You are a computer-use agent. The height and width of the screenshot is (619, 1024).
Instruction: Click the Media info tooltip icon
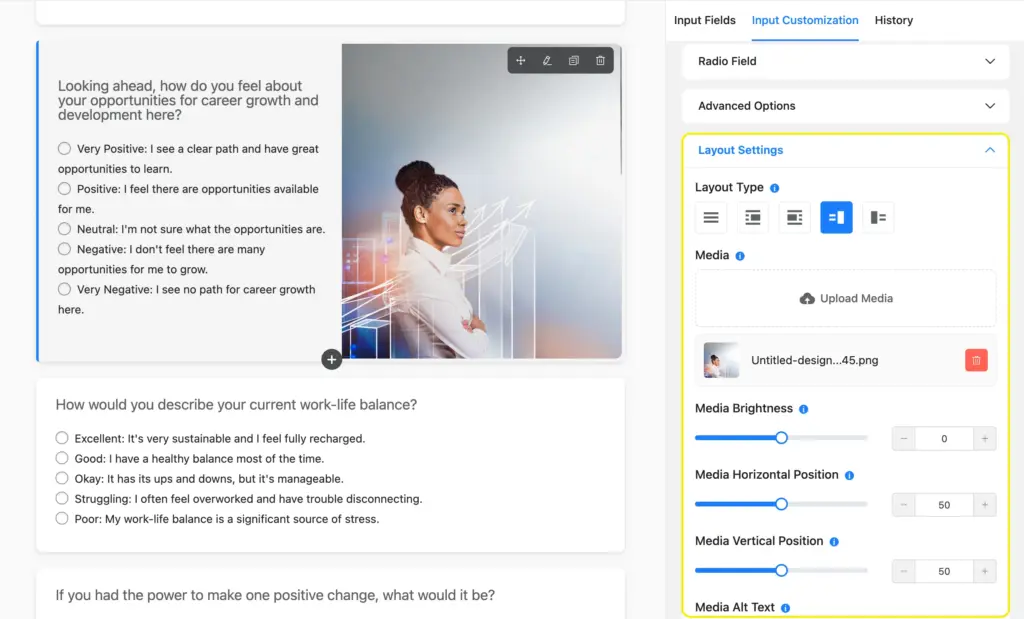pyautogui.click(x=741, y=255)
